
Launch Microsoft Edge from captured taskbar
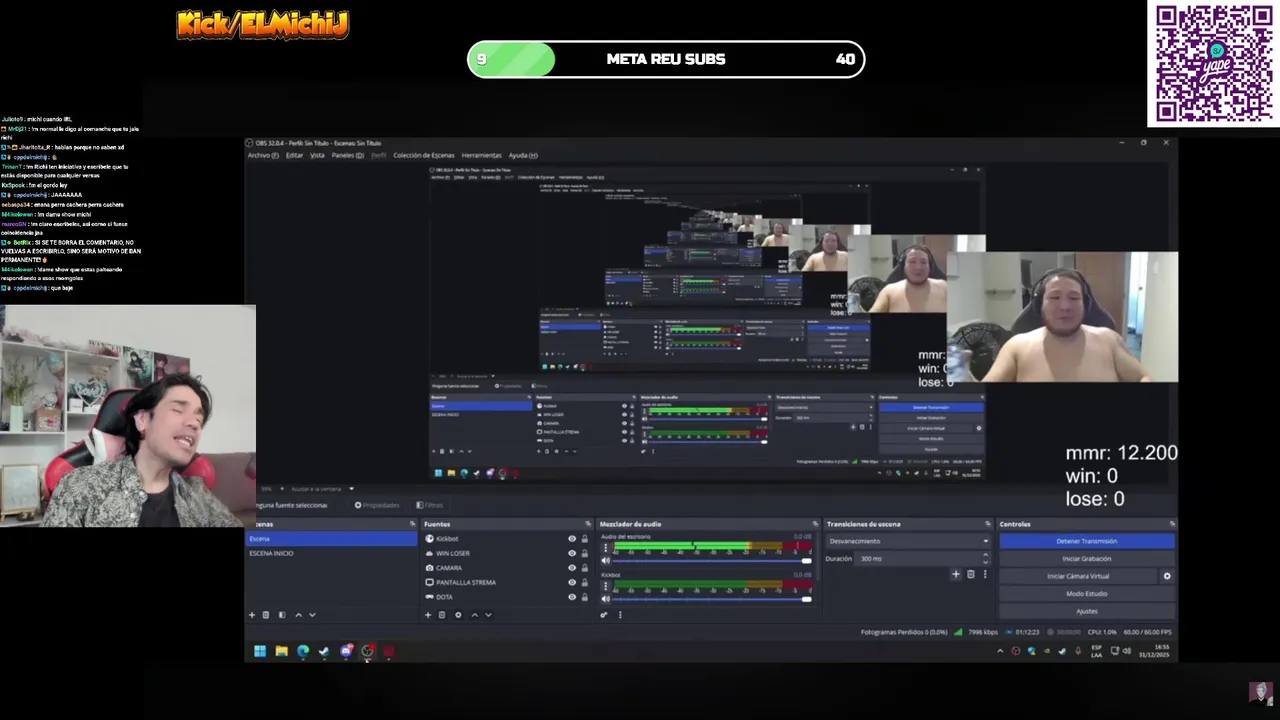[303, 651]
